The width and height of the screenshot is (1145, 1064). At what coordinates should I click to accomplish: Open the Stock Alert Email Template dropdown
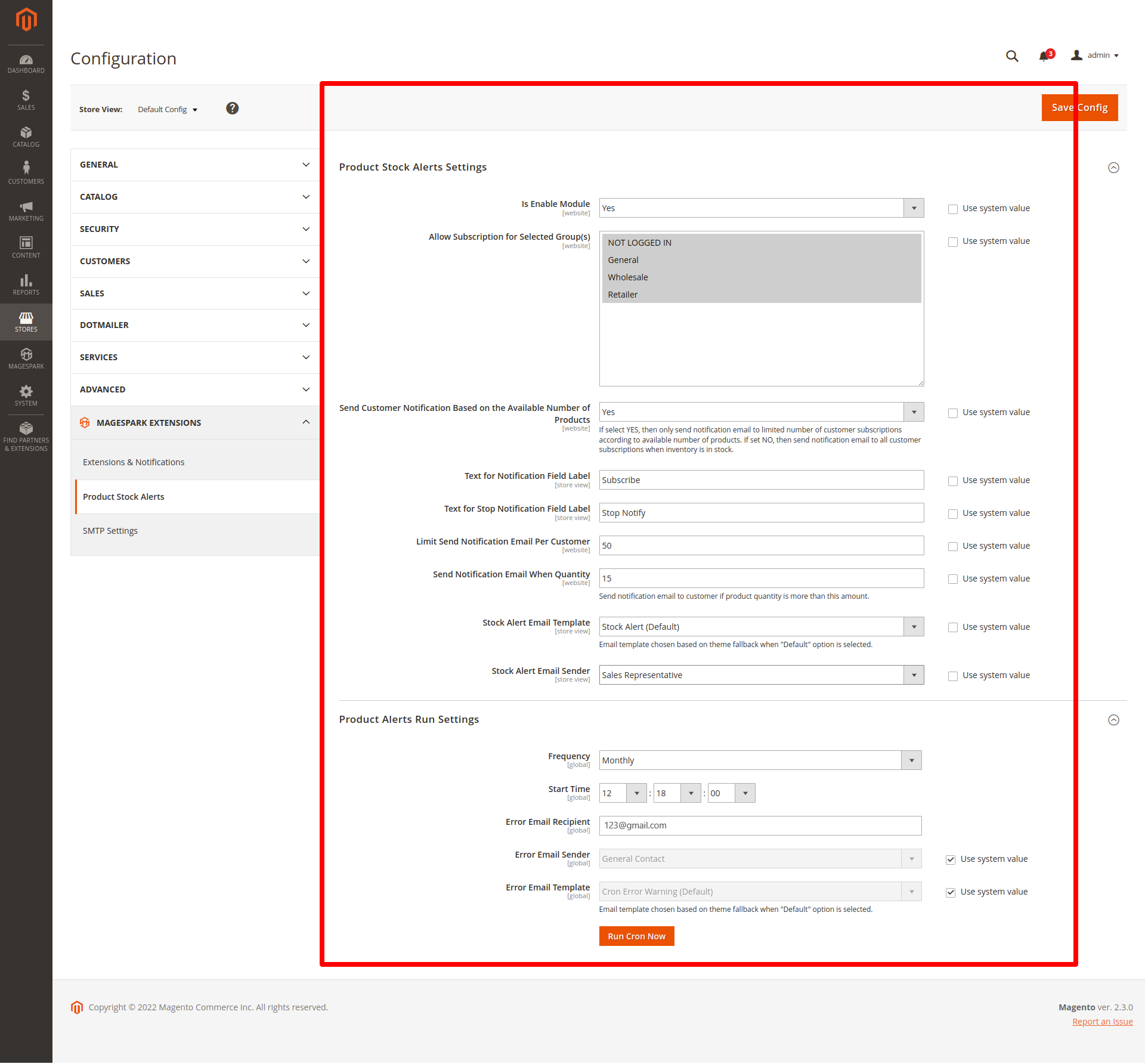762,627
